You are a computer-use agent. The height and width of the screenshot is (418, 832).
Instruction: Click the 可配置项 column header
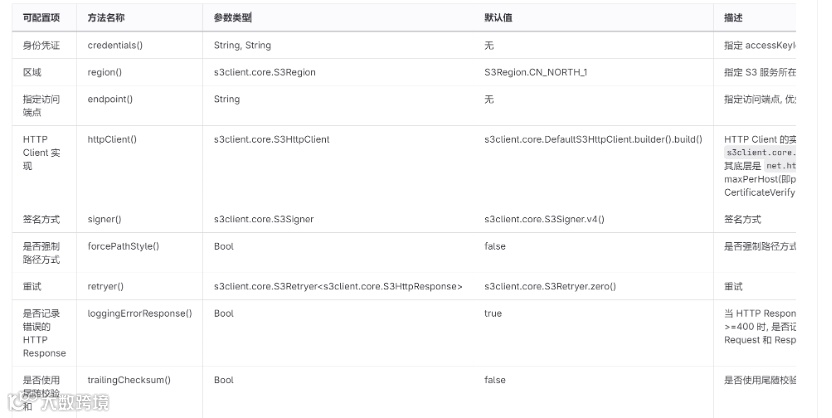point(40,18)
